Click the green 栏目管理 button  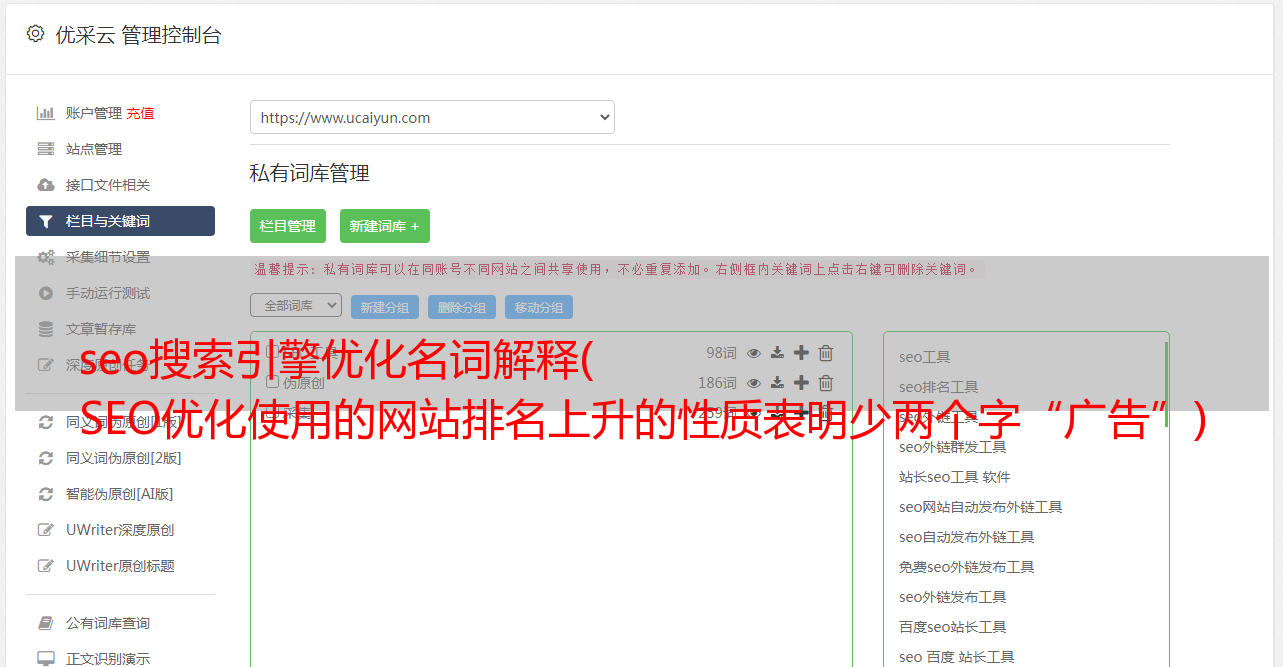(x=288, y=226)
